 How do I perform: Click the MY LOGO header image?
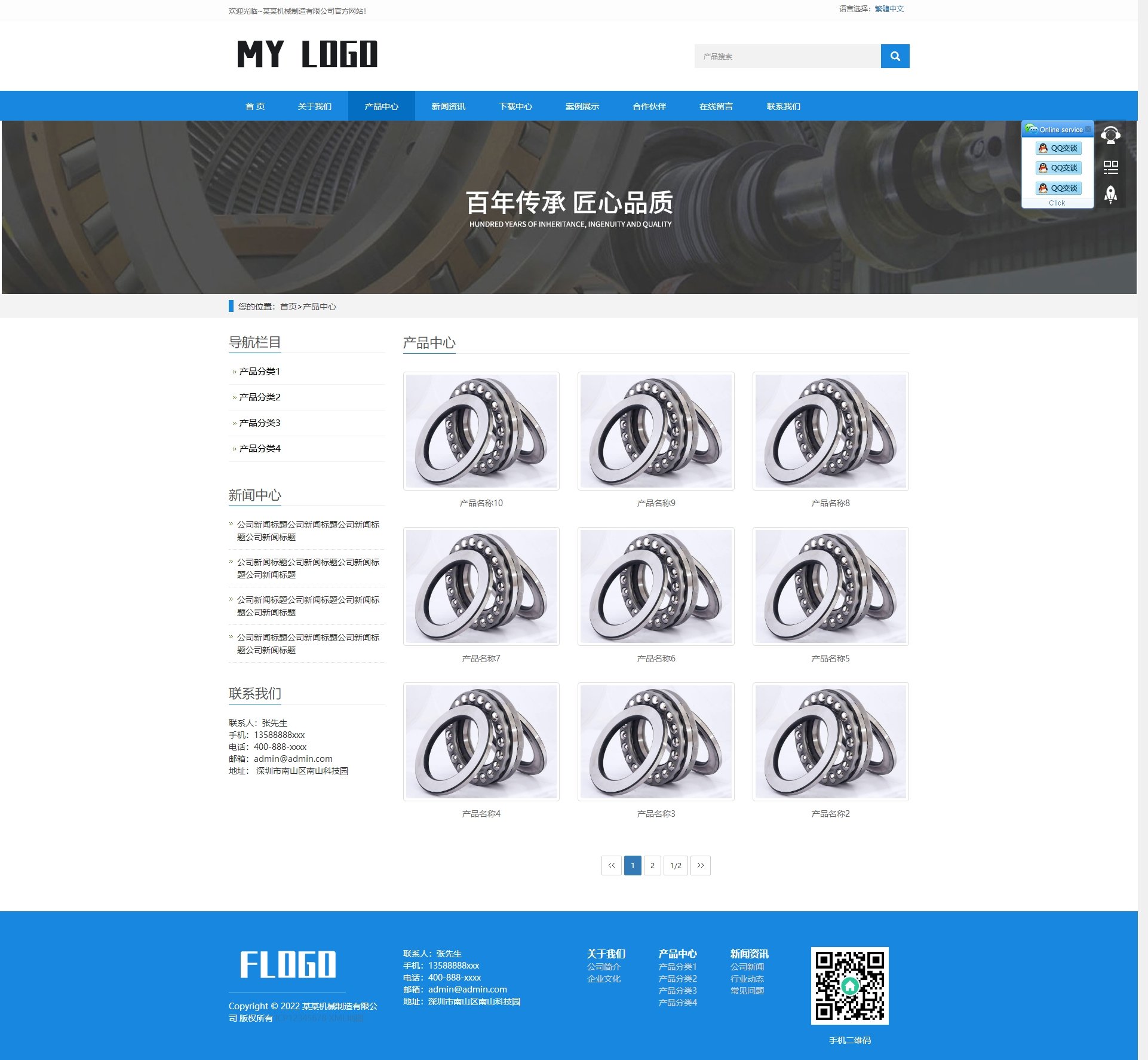[307, 54]
